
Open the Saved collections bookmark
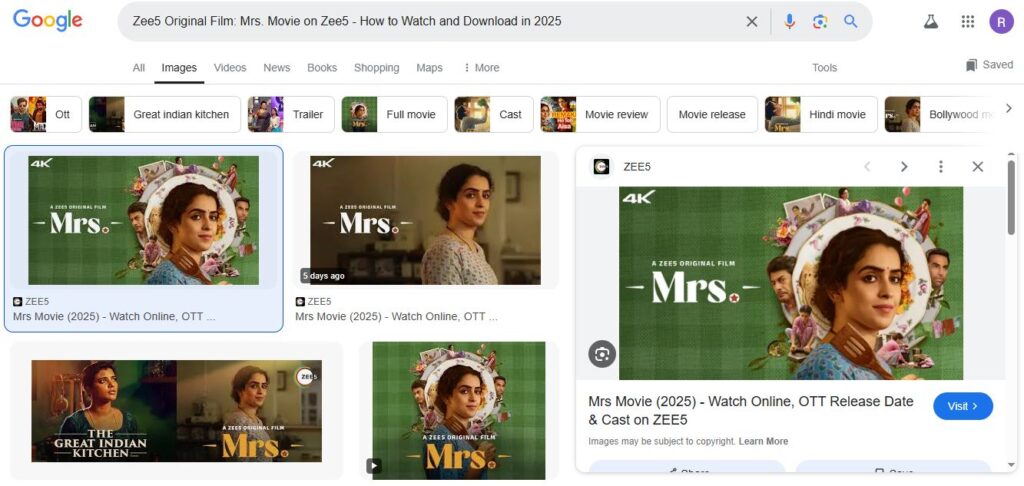988,65
